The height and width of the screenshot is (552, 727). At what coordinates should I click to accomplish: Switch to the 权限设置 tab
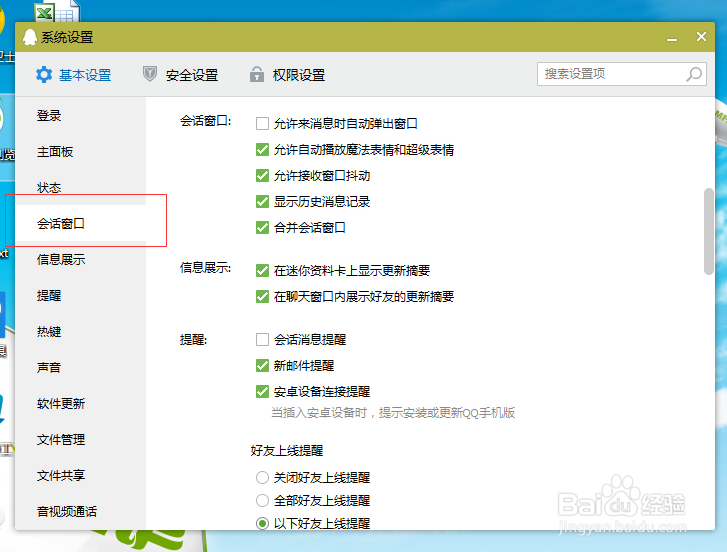click(287, 75)
